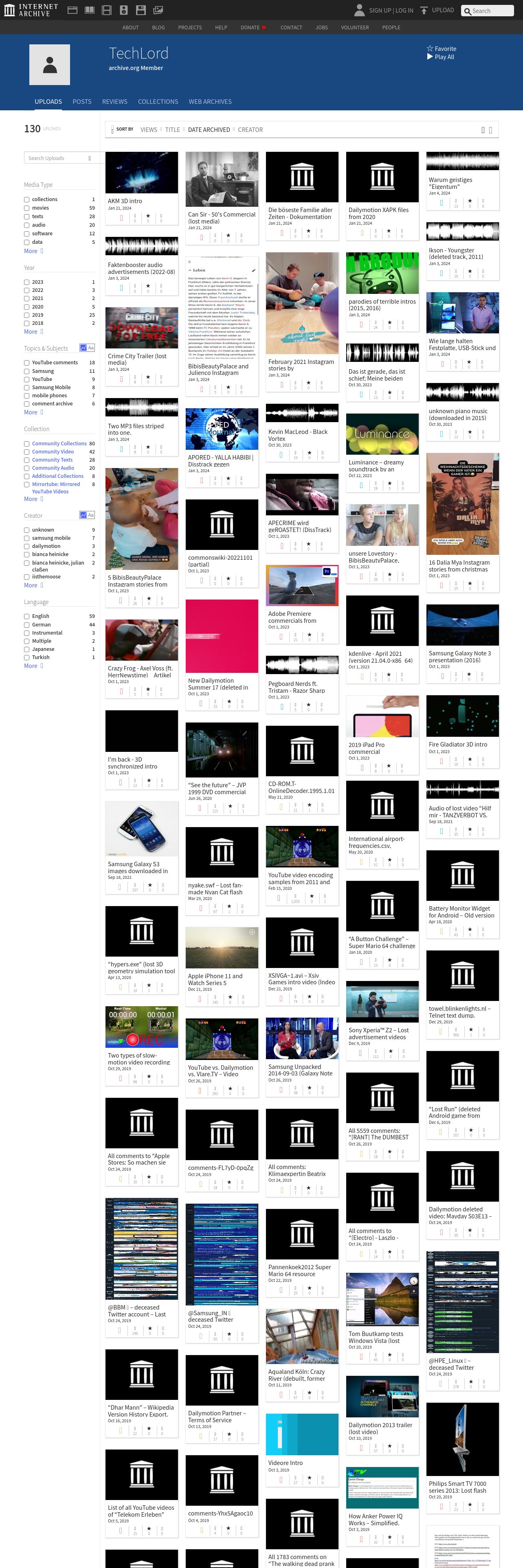Check the 2019 year filter
The image size is (523, 1568).
[x=27, y=315]
